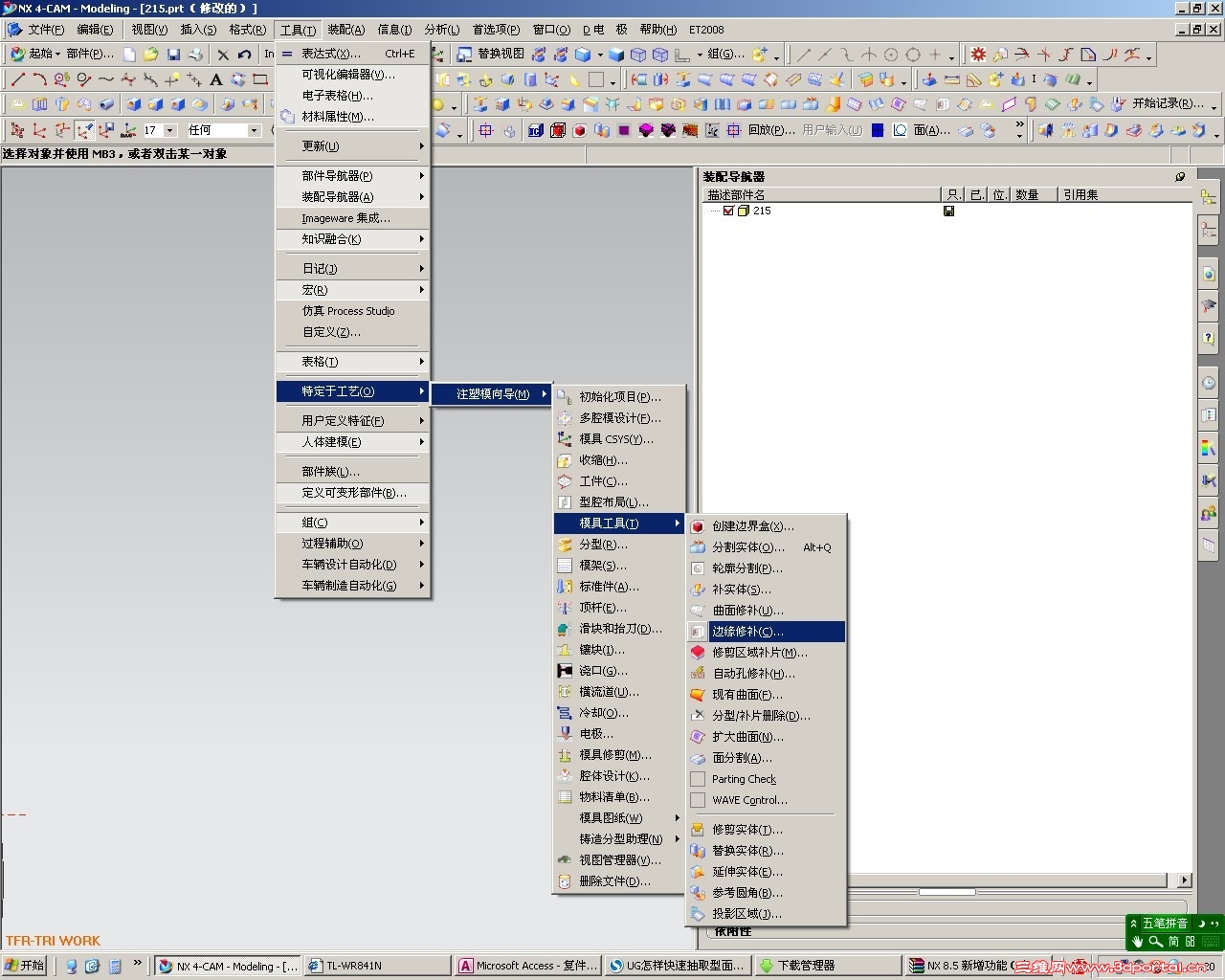Expand 部件导航器 submenu in Tools menu

352,176
